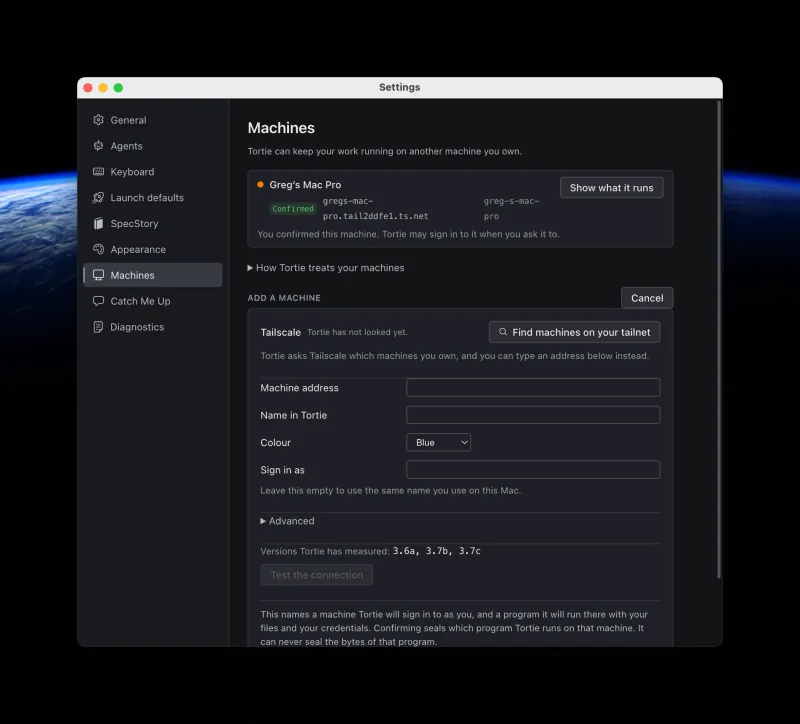
Task: Click the Diagnostics document icon
Action: click(98, 327)
